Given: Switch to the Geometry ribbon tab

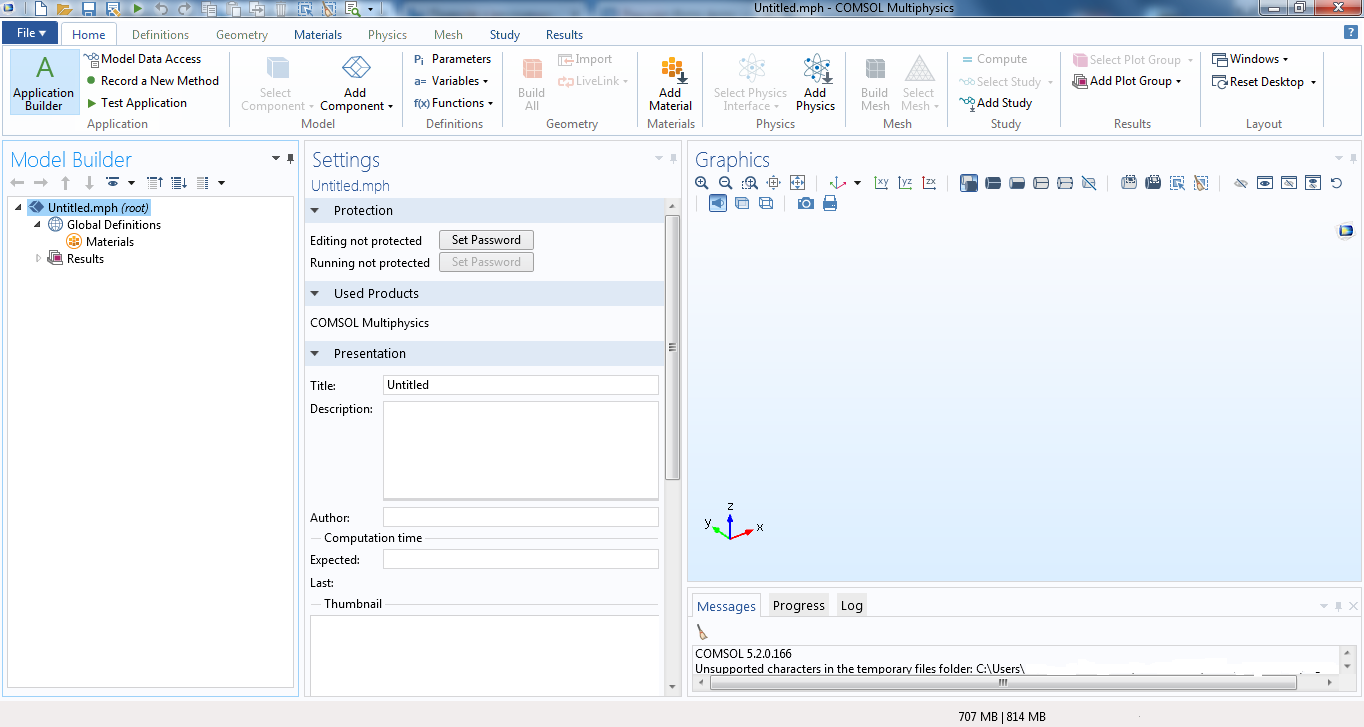Looking at the screenshot, I should pyautogui.click(x=242, y=34).
